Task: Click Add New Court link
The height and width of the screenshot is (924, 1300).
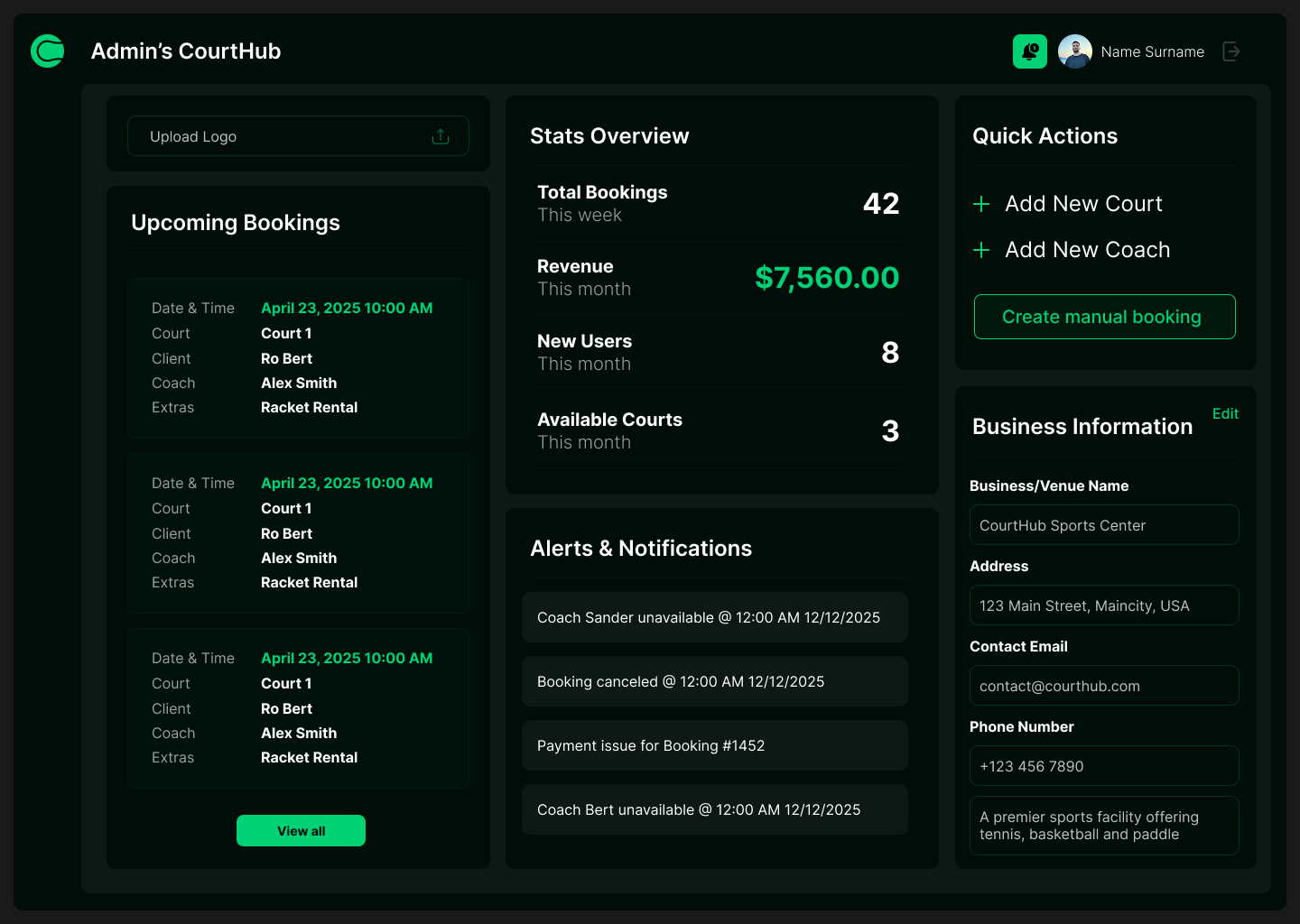Action: point(1083,204)
